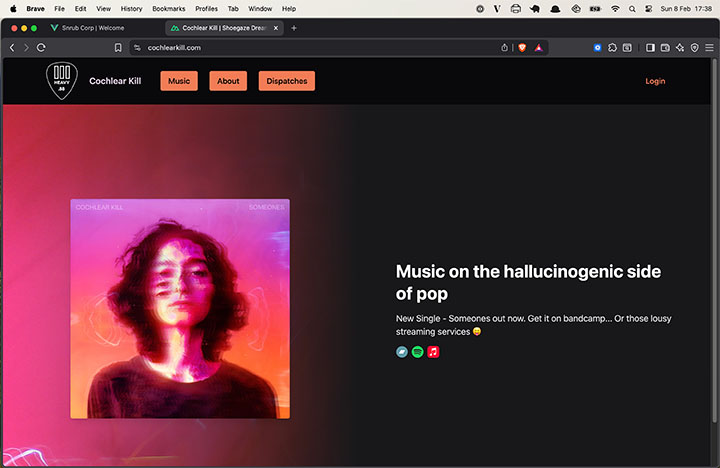
Task: Bookmark this page using the bookmark icon
Action: pos(118,47)
